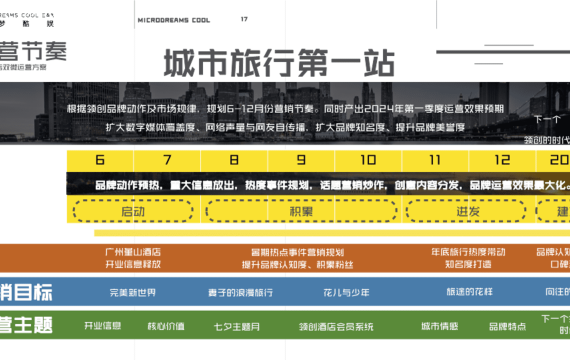This screenshot has height=360, width=570.
Task: Click 妻子的浪漫旅行 in the blue row
Action: [x=241, y=293]
